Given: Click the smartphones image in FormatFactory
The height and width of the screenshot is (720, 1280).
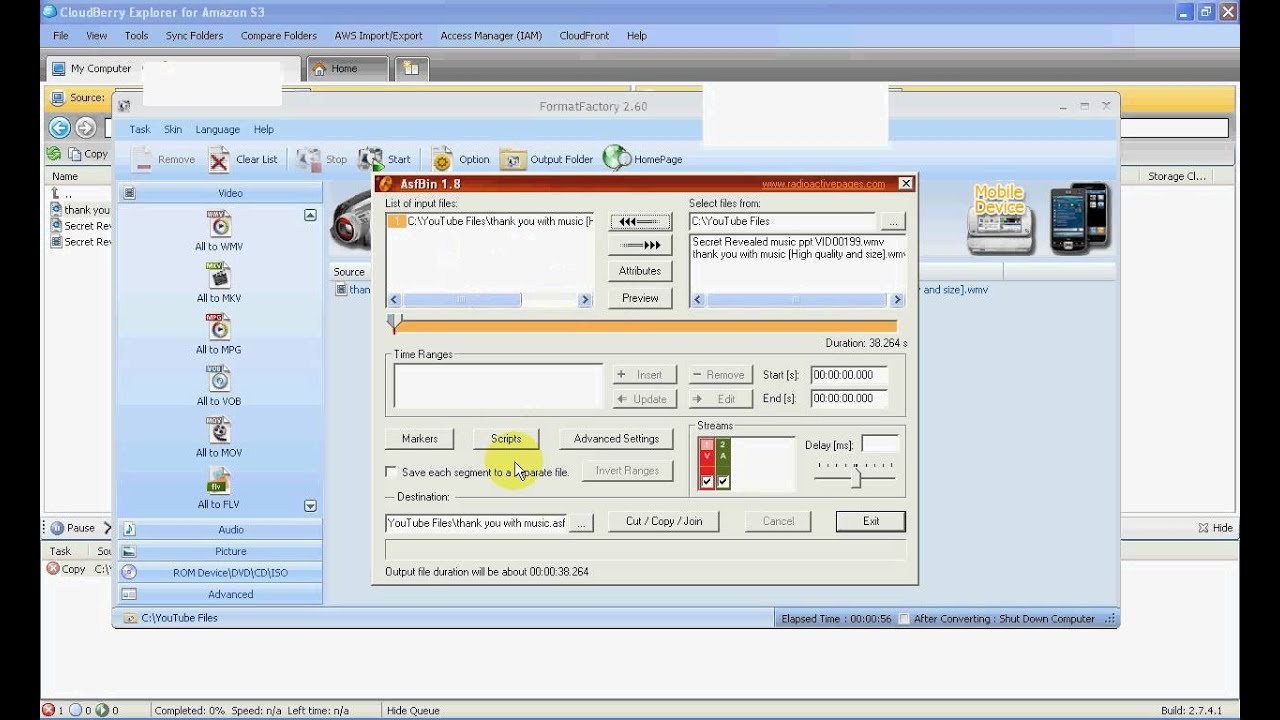Looking at the screenshot, I should point(1079,218).
